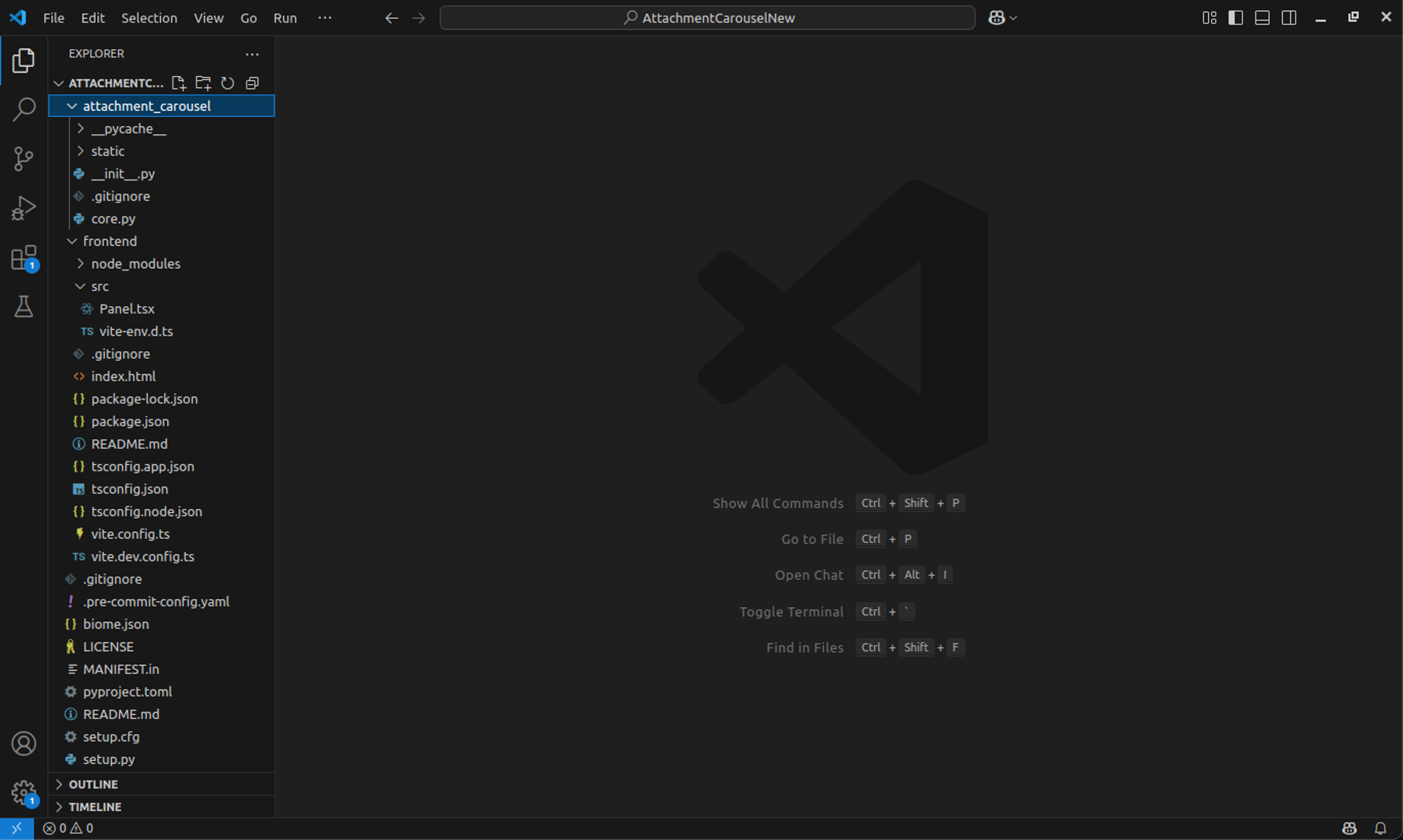Collapse all folders in the Explorer
Viewport: 1403px width, 840px height.
[252, 82]
